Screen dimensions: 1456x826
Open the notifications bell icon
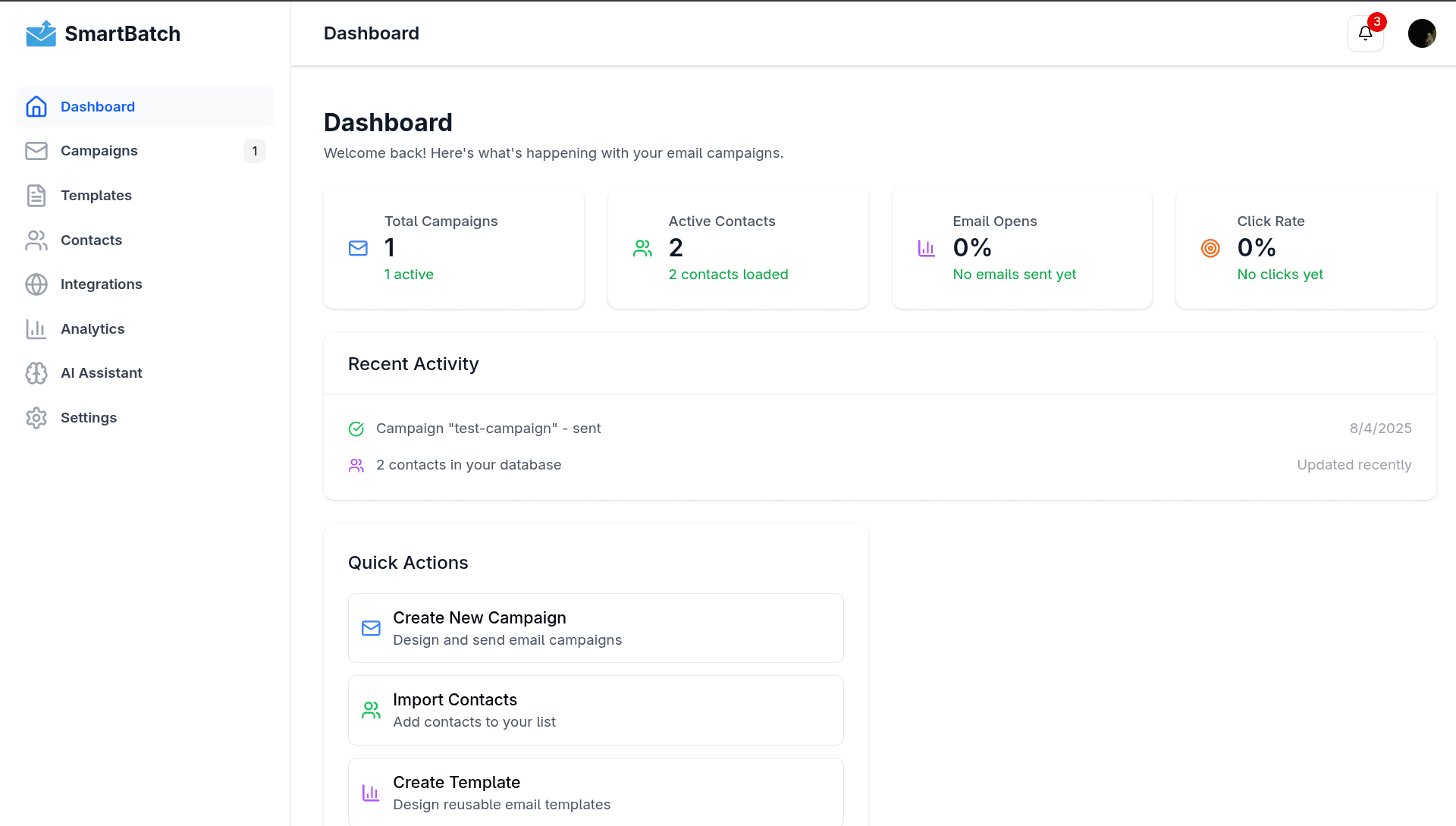(1365, 33)
